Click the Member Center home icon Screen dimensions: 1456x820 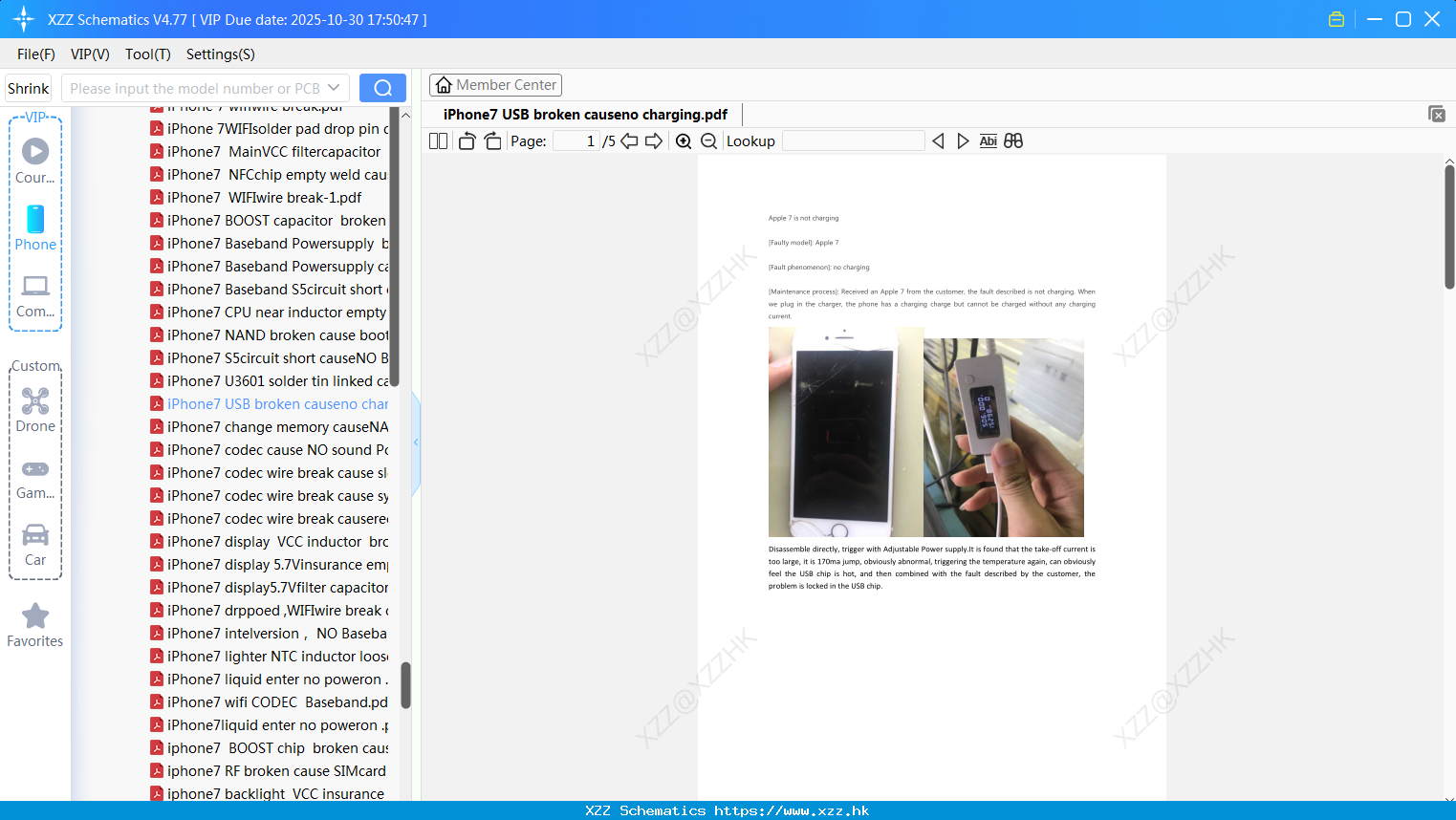[444, 85]
